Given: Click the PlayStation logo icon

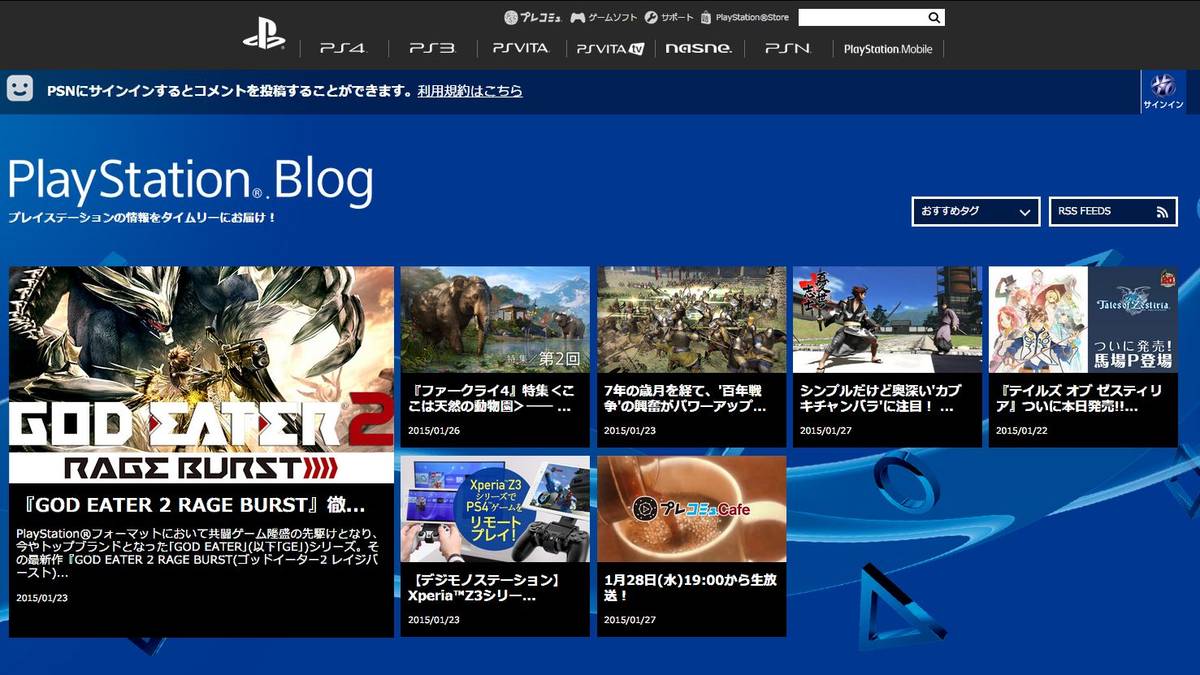Looking at the screenshot, I should [x=264, y=36].
